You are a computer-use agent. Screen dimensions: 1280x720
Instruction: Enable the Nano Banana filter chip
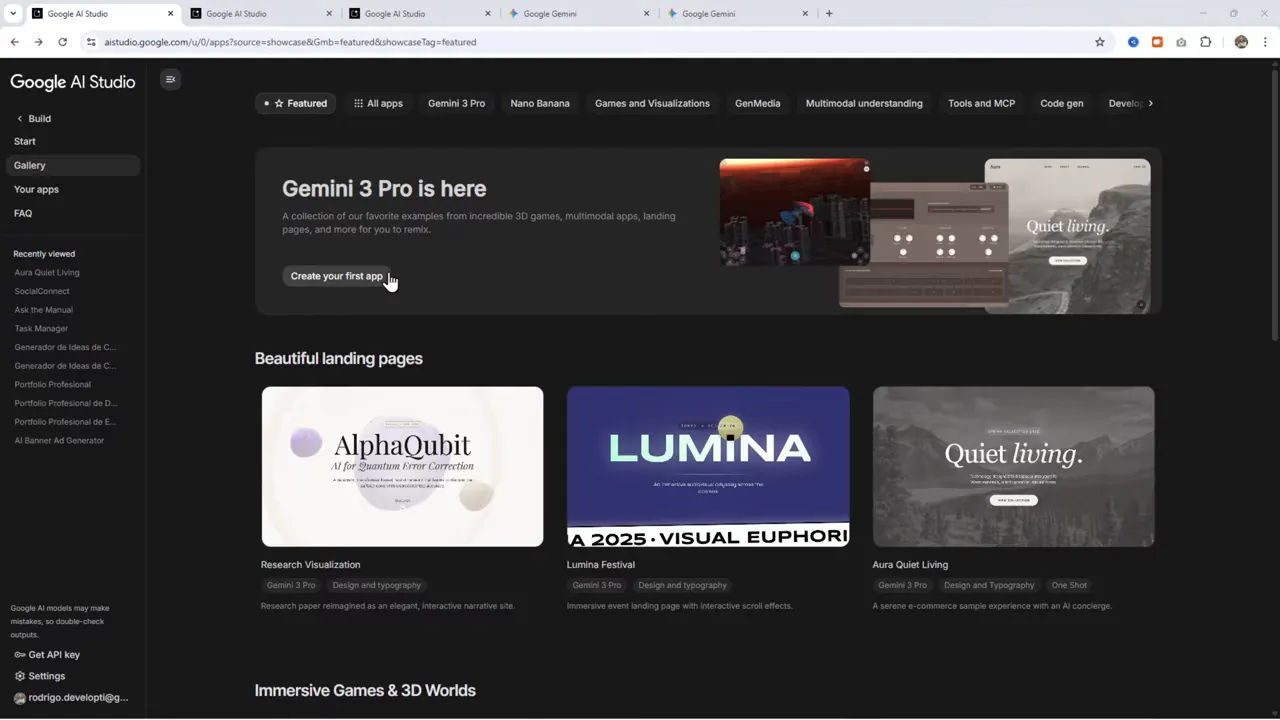[540, 103]
